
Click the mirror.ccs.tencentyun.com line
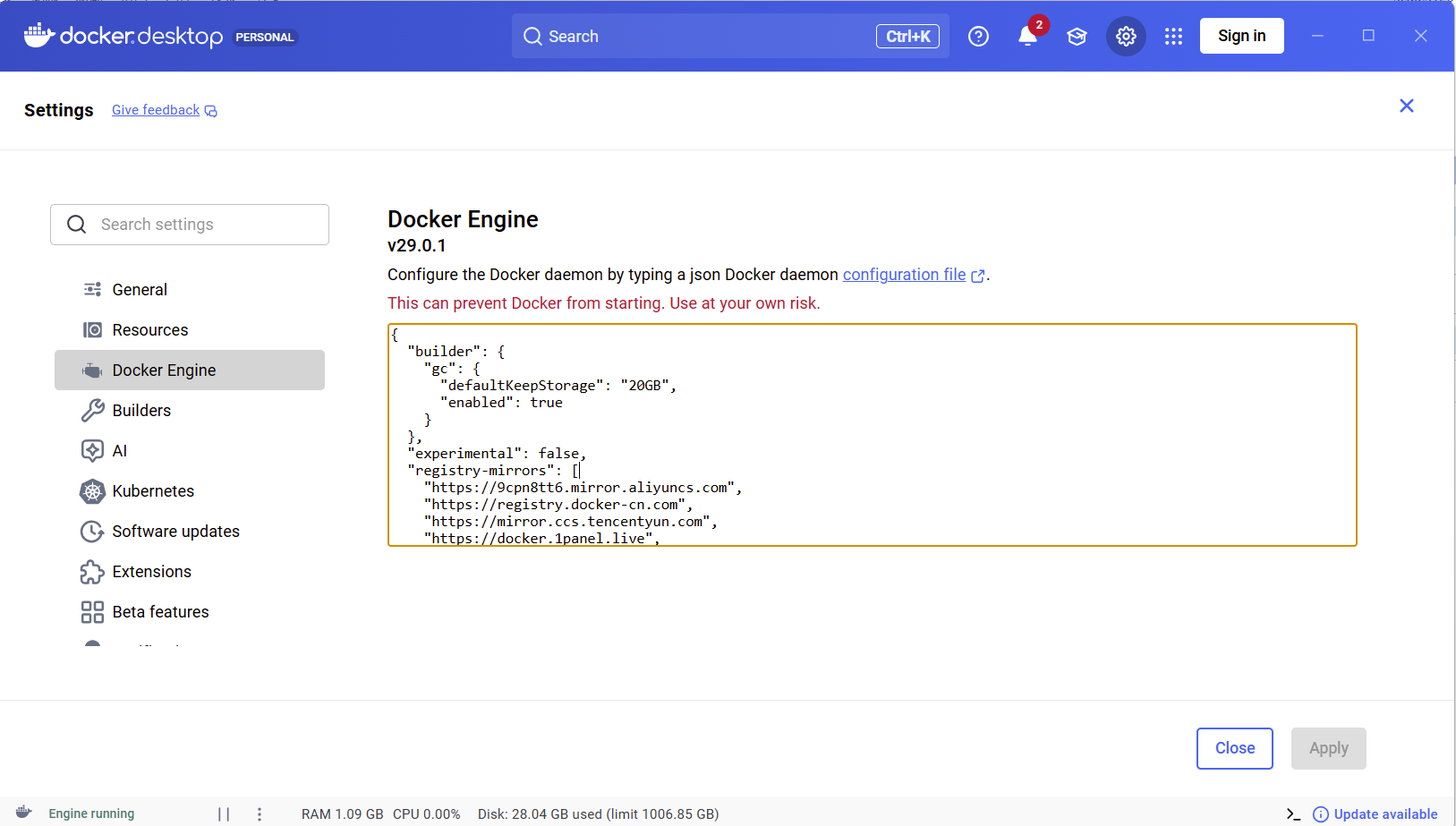point(570,522)
